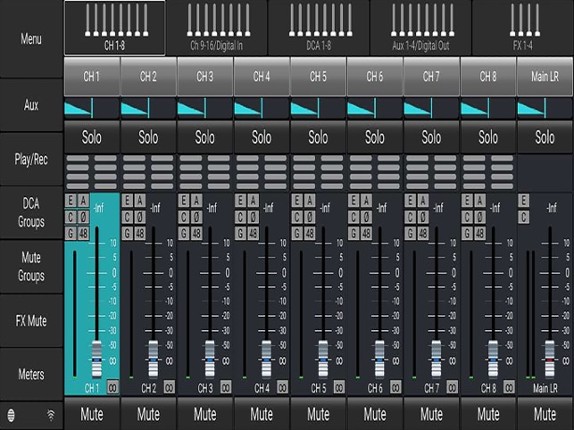Click the phase invert icon on CH 3
The image size is (574, 430).
[x=197, y=217]
